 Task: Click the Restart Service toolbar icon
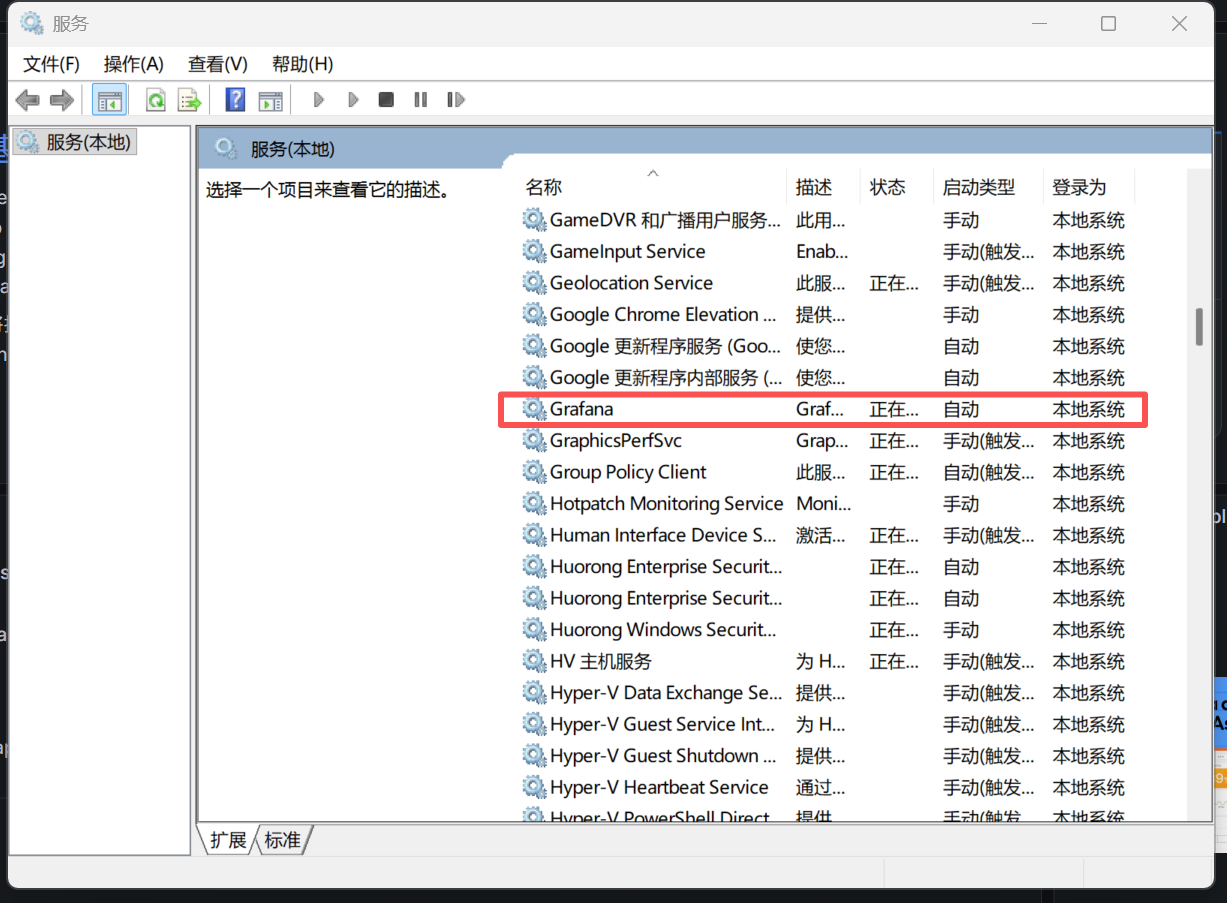(456, 100)
